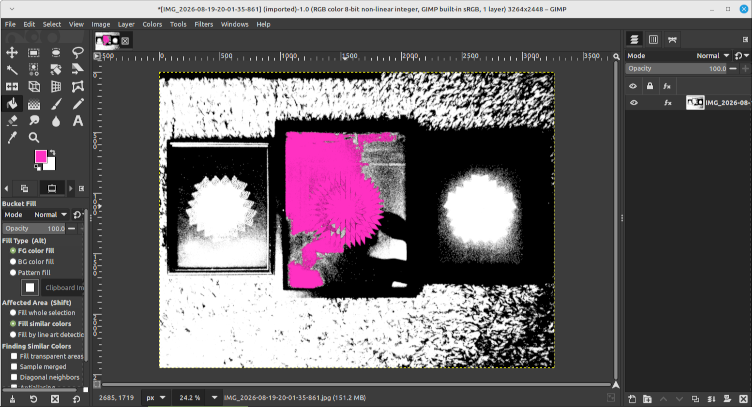Open the File menu
The image size is (752, 407).
point(10,24)
